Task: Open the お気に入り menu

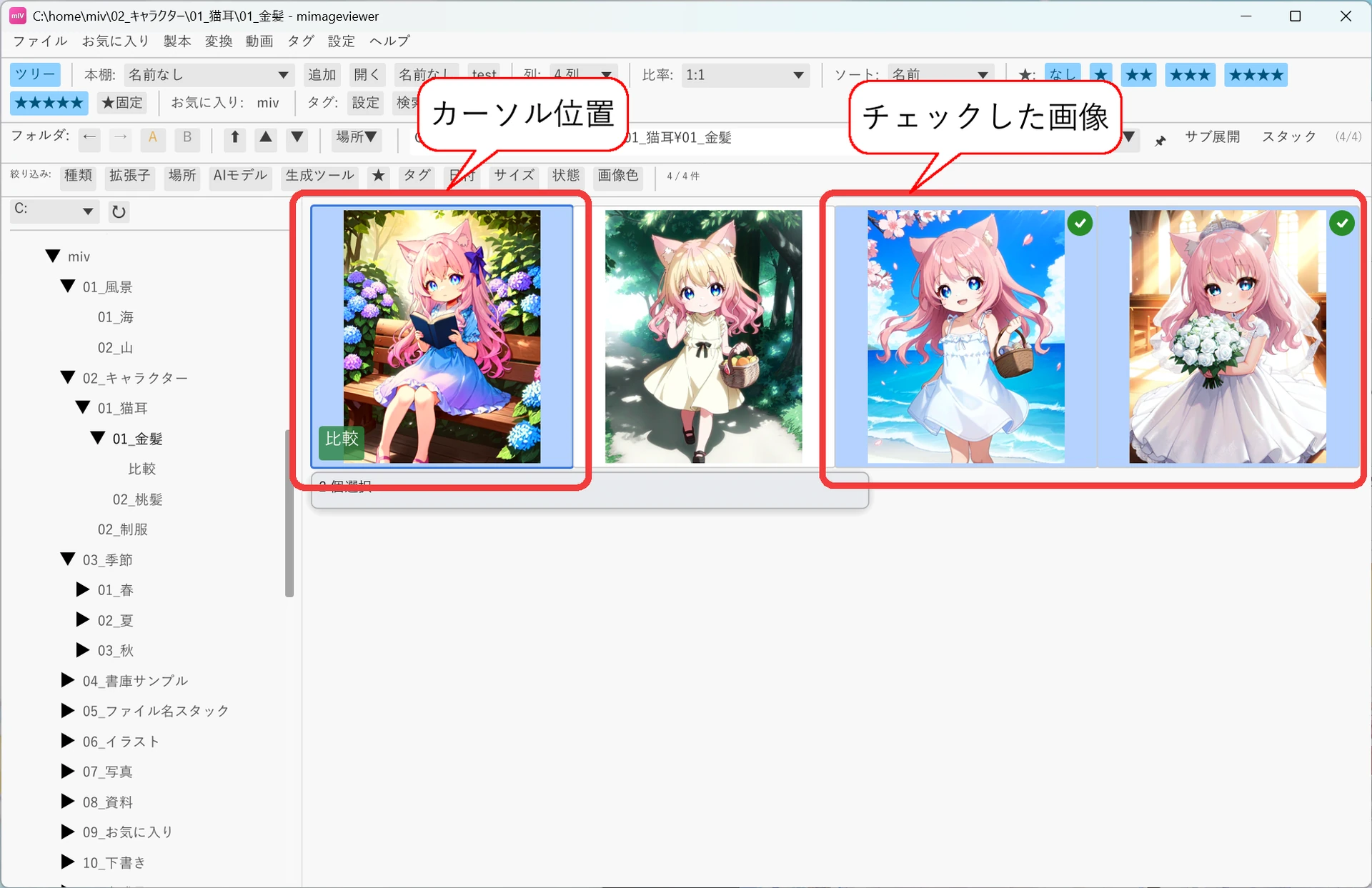Action: (115, 41)
